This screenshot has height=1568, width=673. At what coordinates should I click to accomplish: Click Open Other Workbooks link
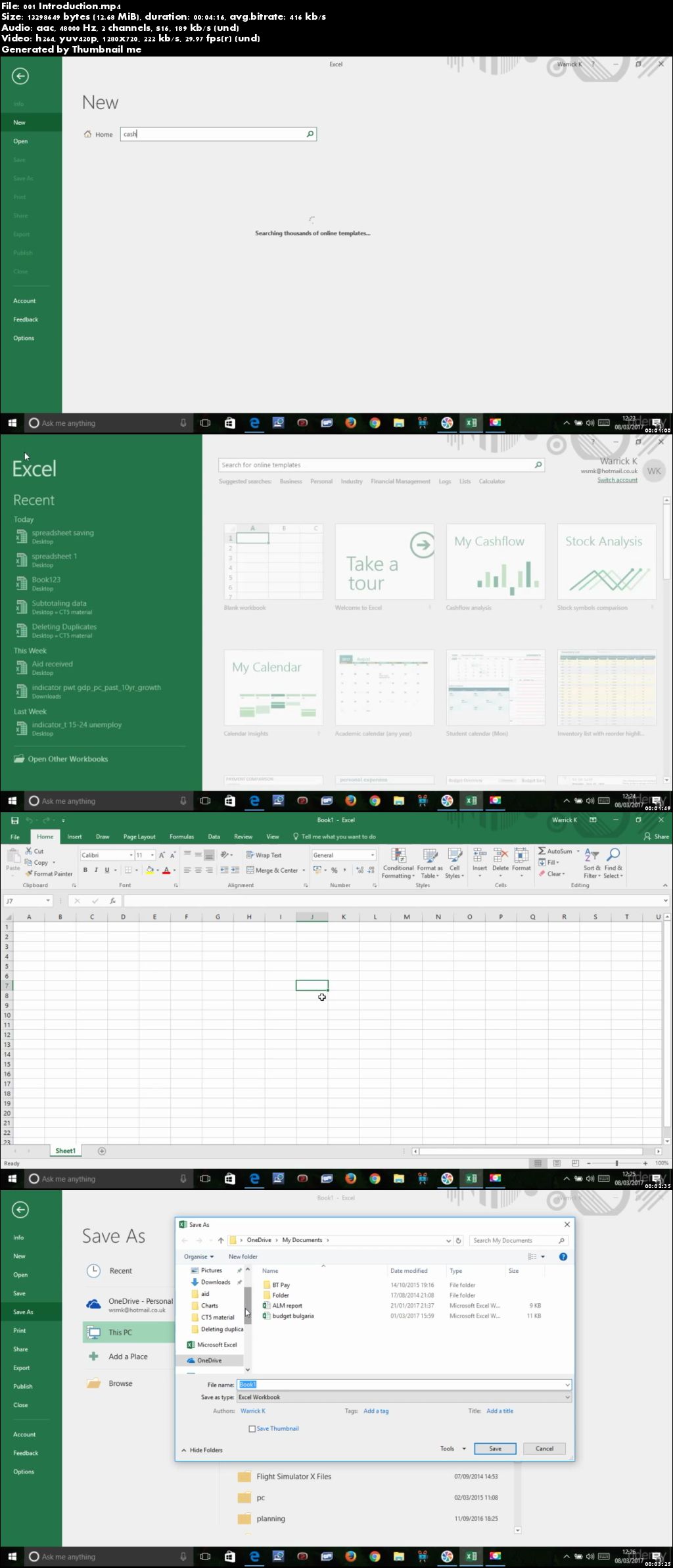coord(62,759)
